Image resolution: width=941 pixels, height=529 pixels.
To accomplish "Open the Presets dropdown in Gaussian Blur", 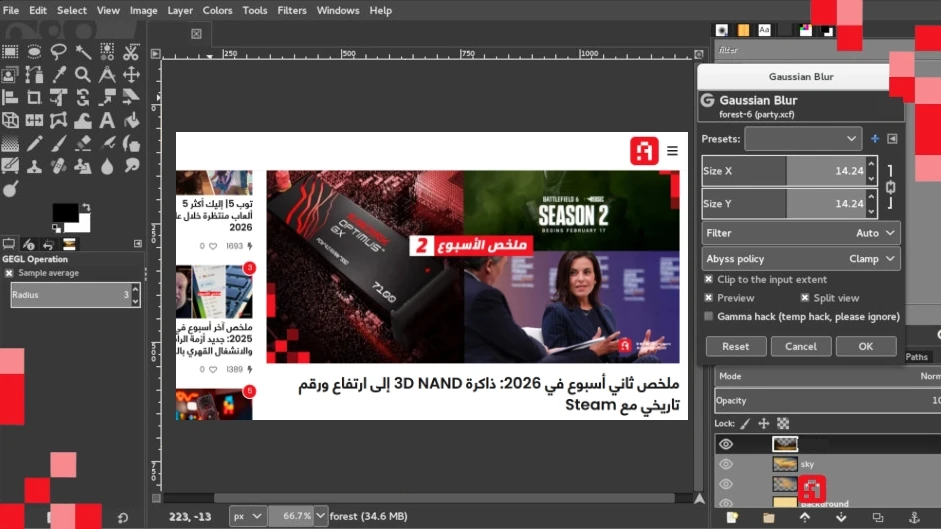I will (802, 138).
